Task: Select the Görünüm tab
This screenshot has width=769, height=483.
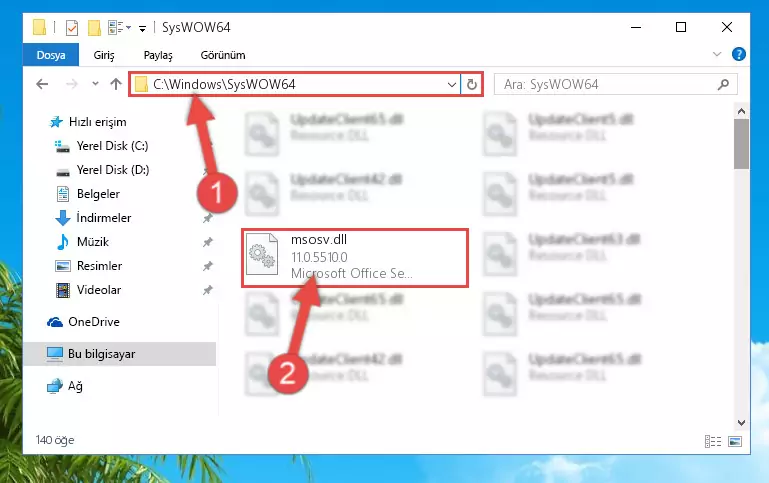Action: tap(223, 55)
